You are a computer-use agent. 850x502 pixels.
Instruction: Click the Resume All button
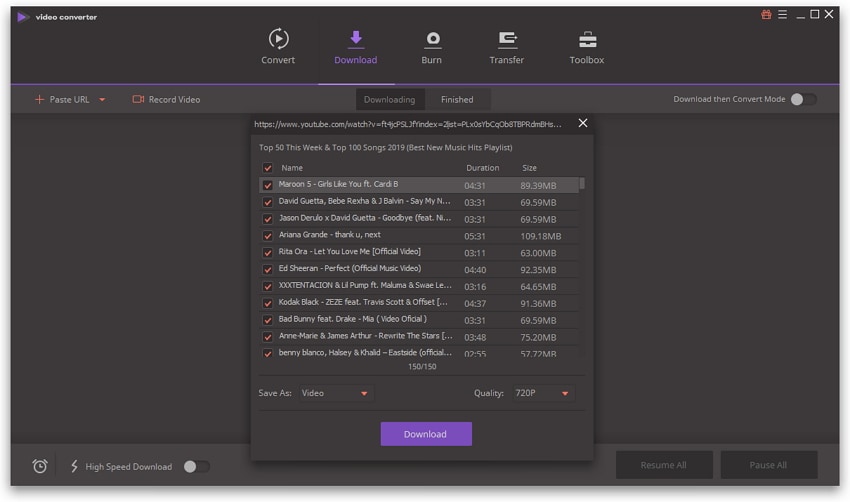[664, 465]
